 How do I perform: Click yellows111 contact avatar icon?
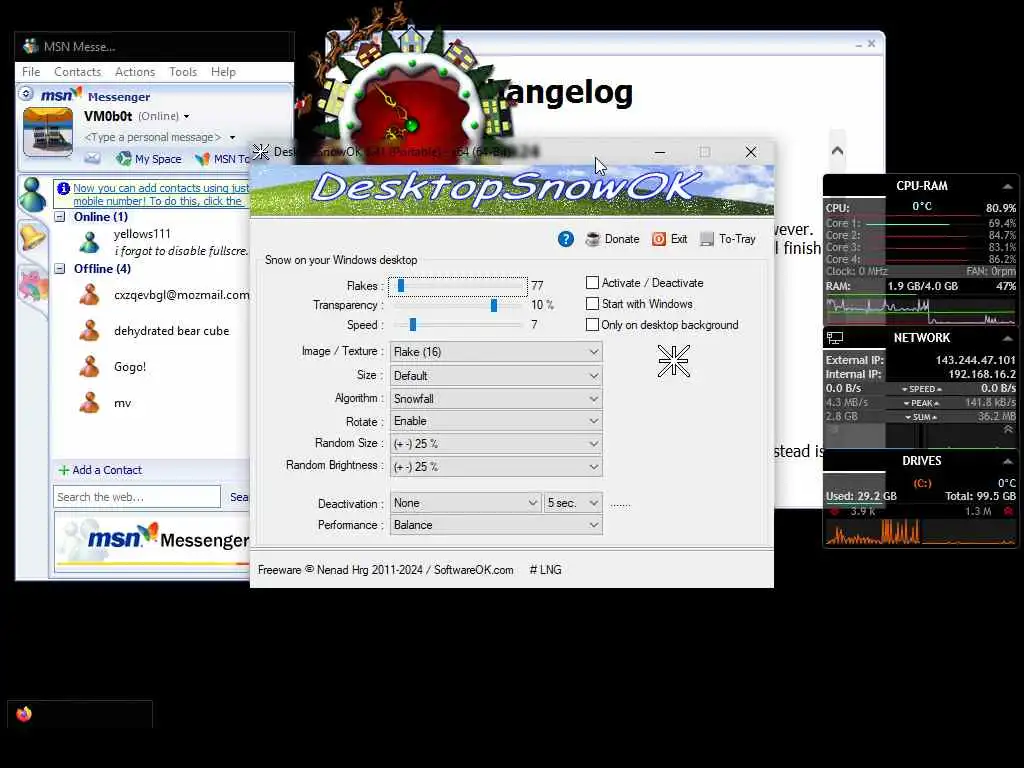click(89, 243)
